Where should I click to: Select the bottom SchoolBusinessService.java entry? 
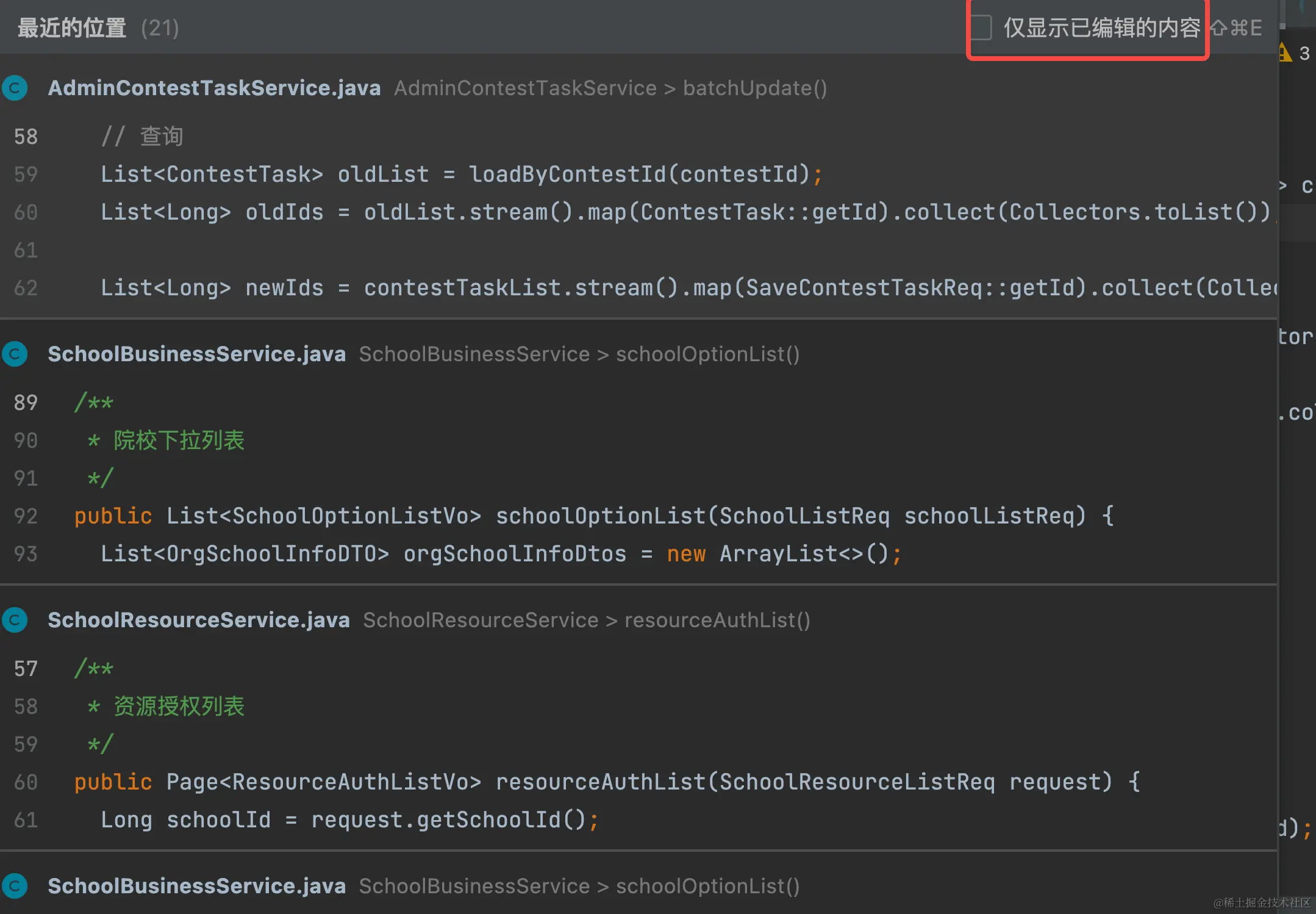tap(196, 886)
